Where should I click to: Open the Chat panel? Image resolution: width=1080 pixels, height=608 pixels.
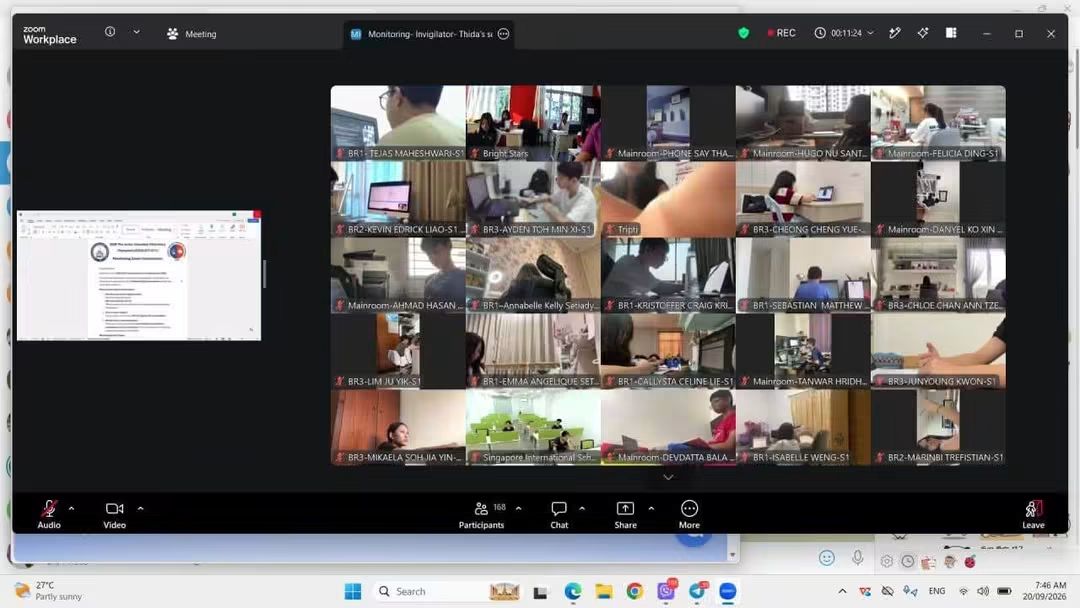[559, 514]
